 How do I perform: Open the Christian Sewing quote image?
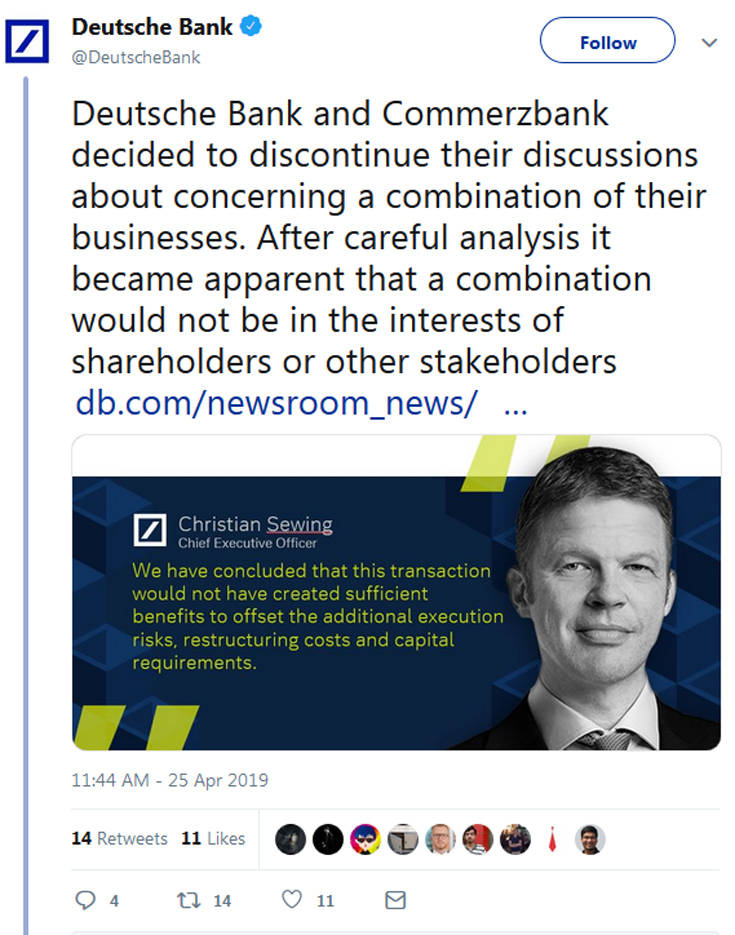pos(396,592)
